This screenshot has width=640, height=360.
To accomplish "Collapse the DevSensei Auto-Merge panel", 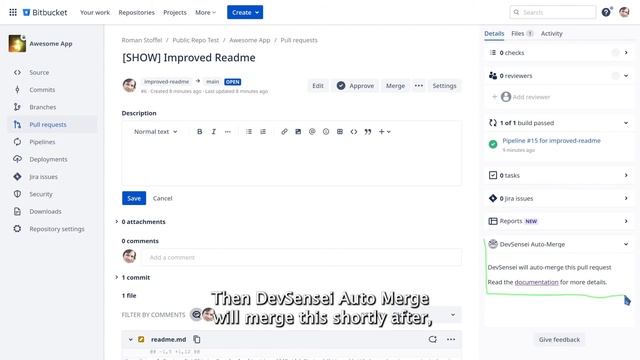I will pos(626,244).
